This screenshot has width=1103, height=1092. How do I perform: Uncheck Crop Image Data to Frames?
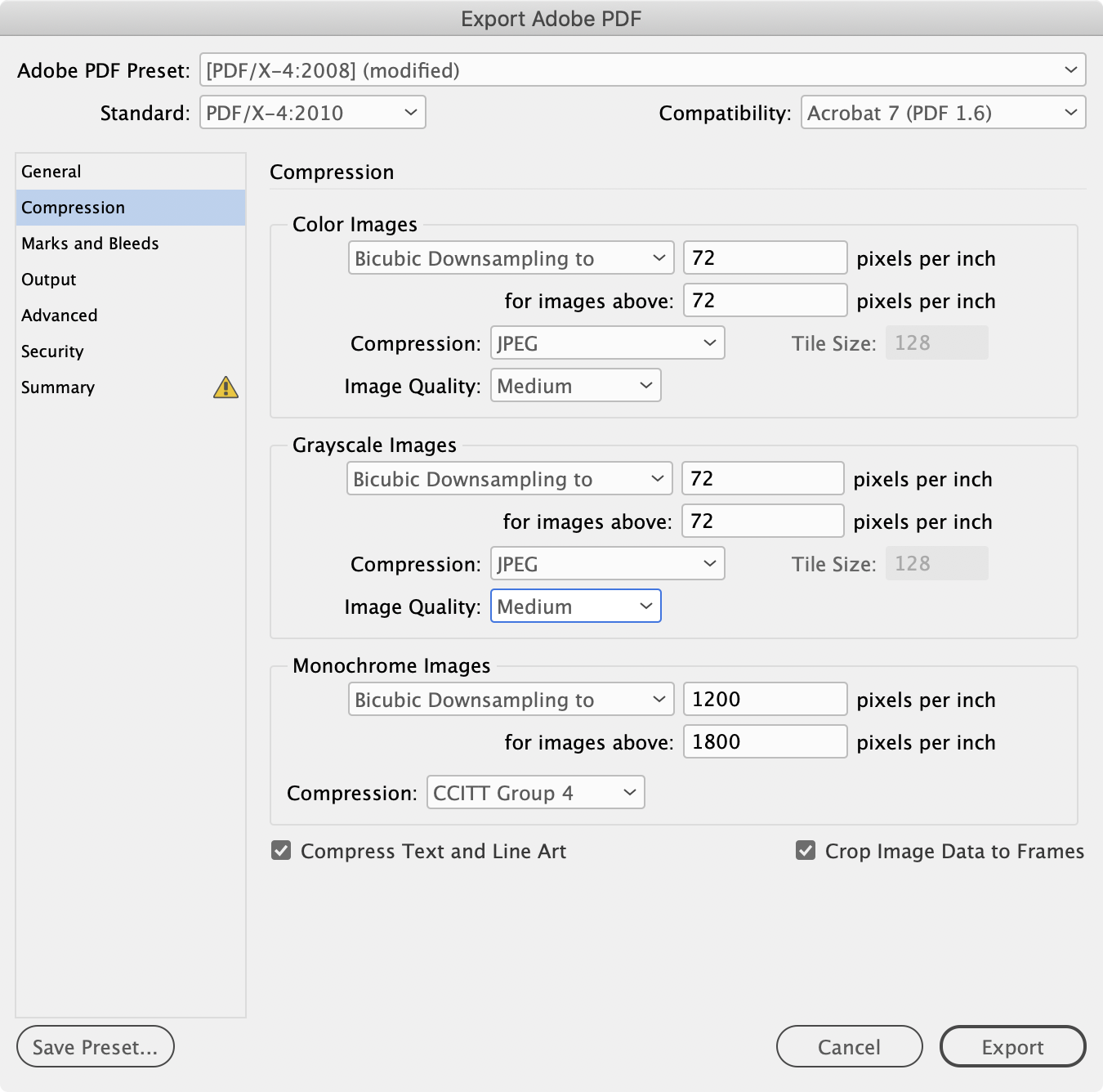806,851
